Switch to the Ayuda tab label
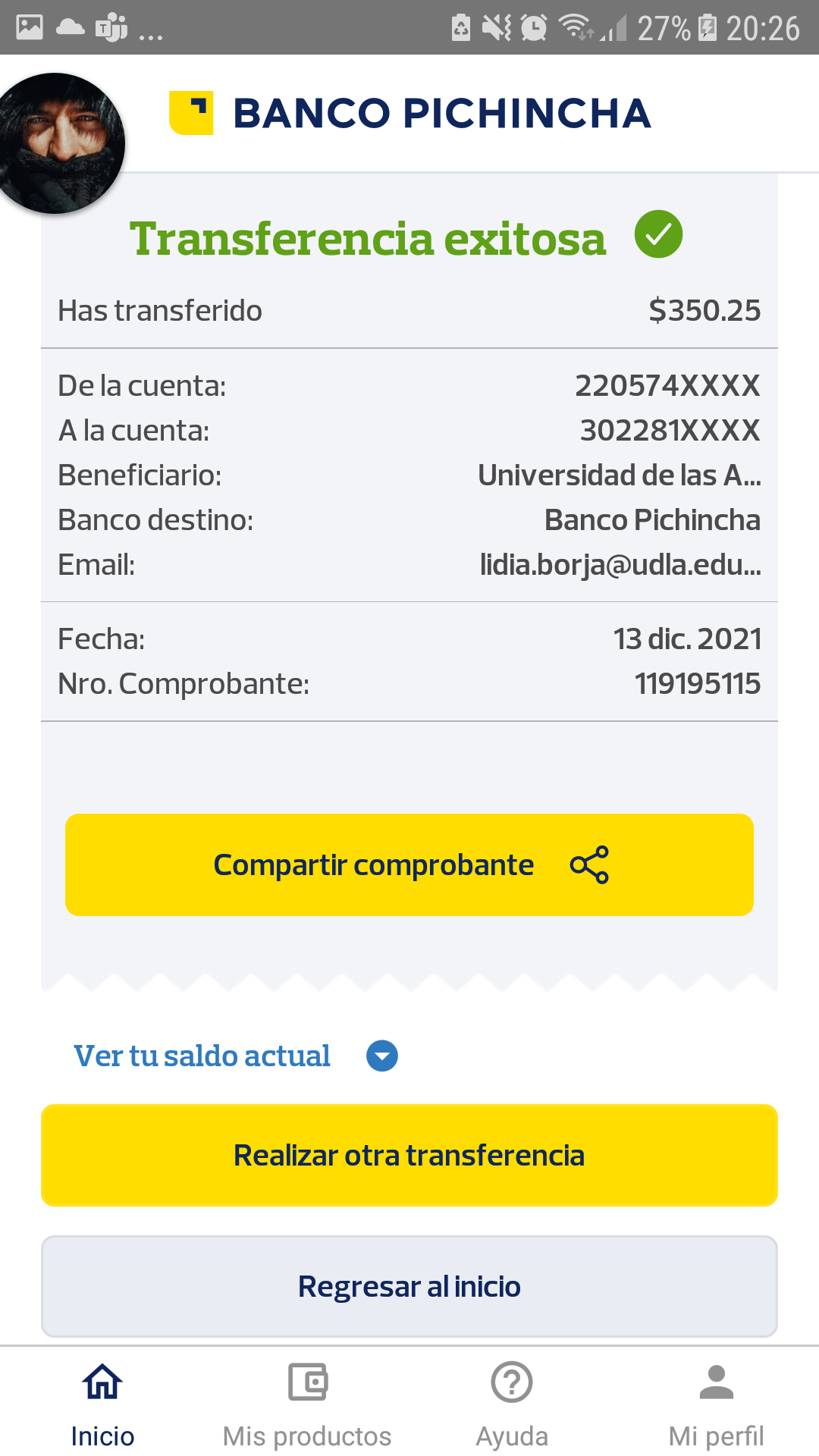Screen dimensions: 819x1456 pyautogui.click(x=512, y=1436)
